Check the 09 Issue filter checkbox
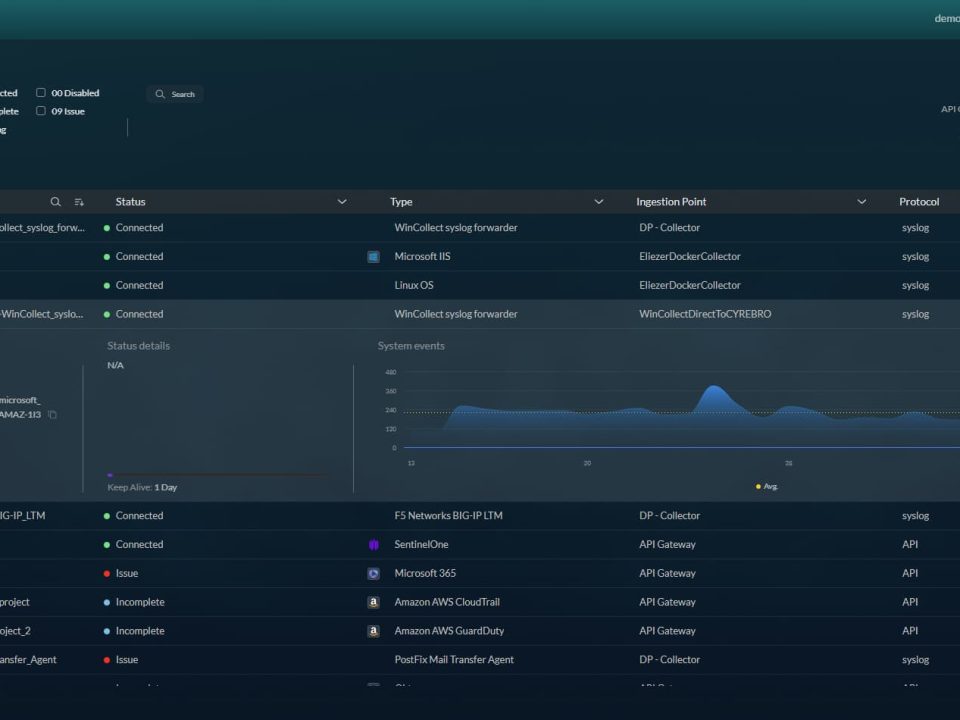The image size is (960, 720). pyautogui.click(x=41, y=111)
